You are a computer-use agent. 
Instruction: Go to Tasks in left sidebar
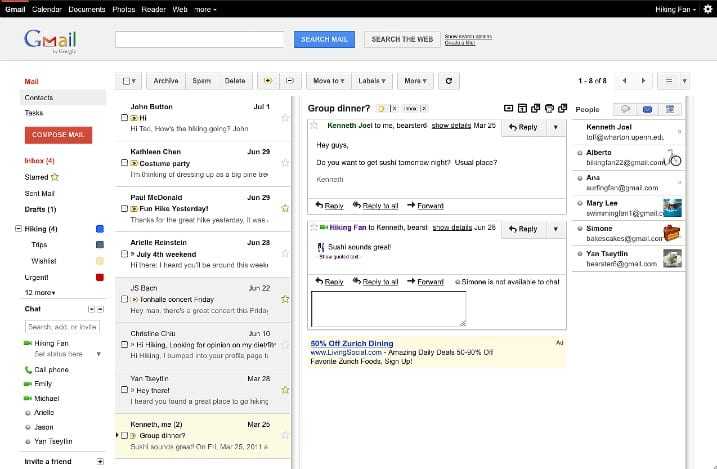click(34, 113)
